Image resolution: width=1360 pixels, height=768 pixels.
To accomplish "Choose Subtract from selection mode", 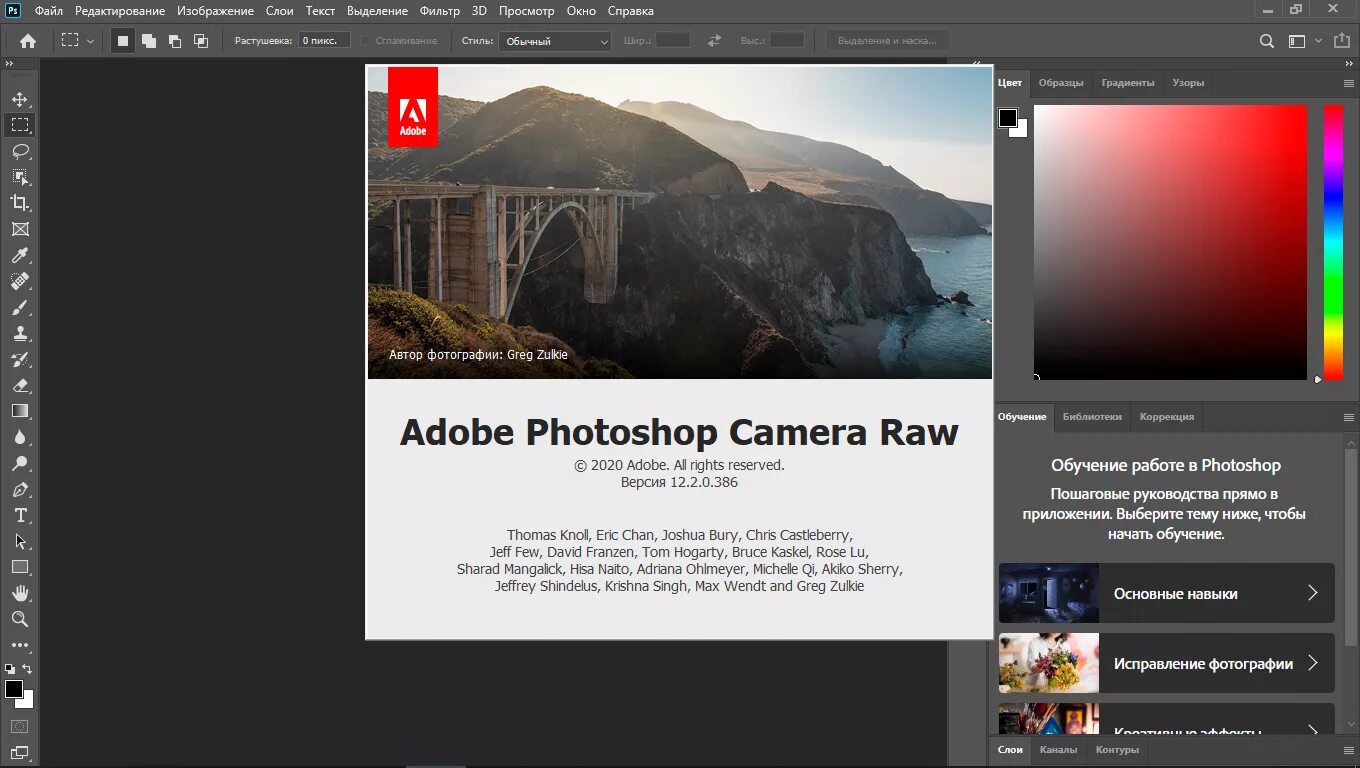I will pyautogui.click(x=175, y=41).
